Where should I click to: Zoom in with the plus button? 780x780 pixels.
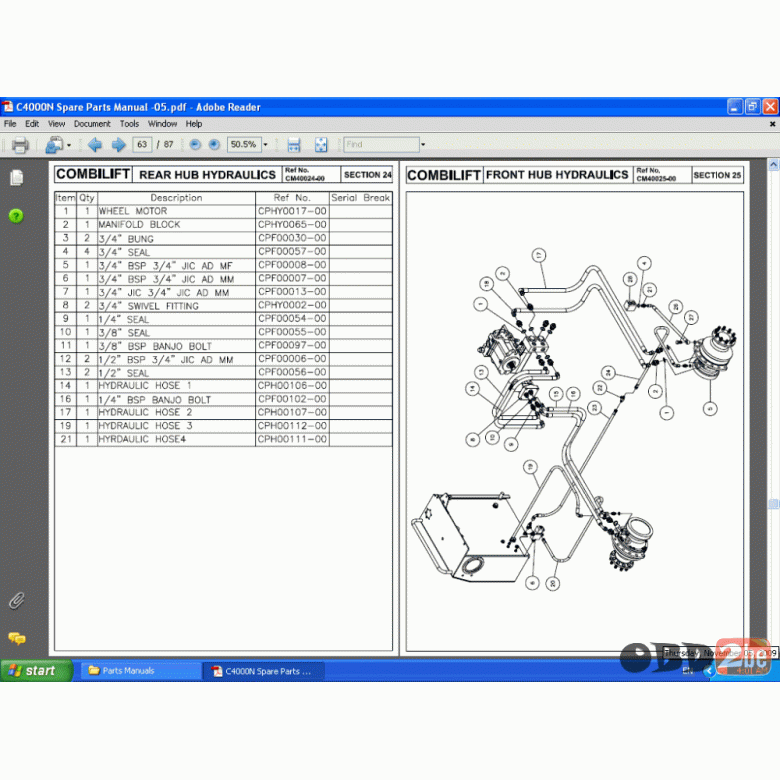214,144
